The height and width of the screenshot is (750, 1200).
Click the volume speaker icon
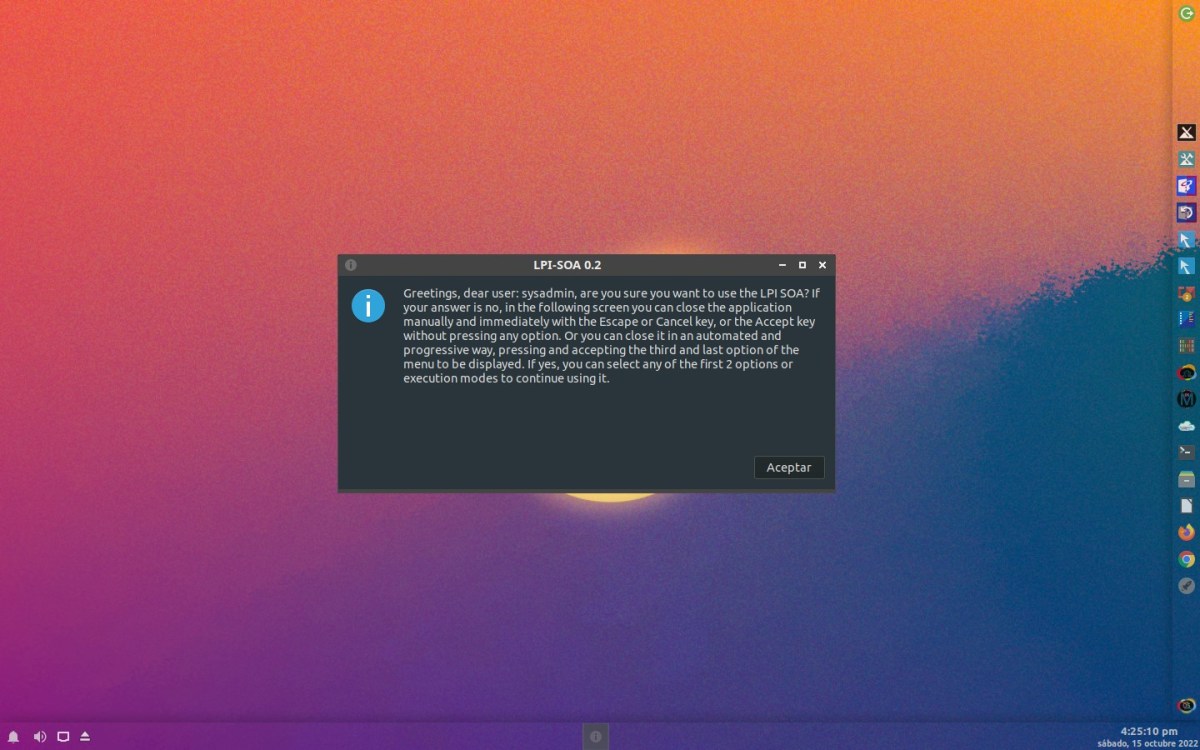click(x=39, y=737)
